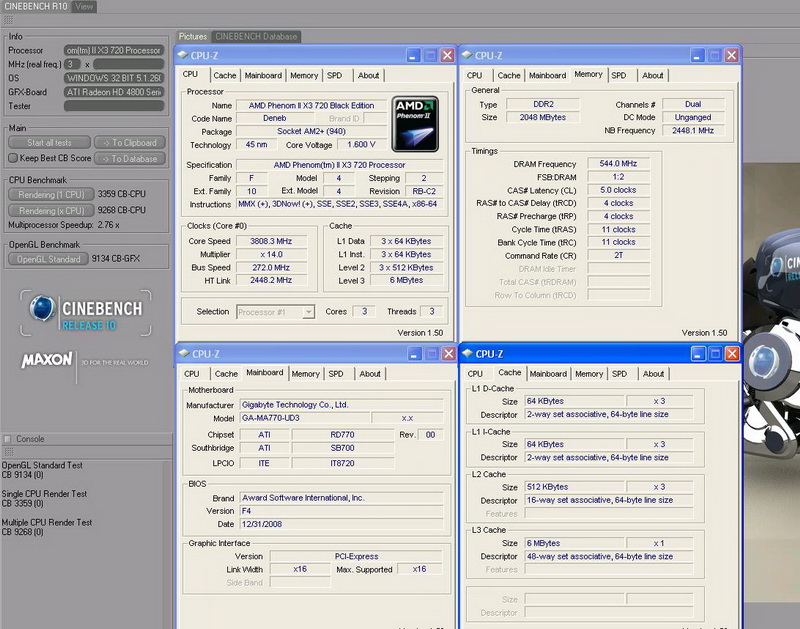Image resolution: width=800 pixels, height=629 pixels.
Task: Click the CPU-Z title icon of the Memory window
Action: point(469,56)
